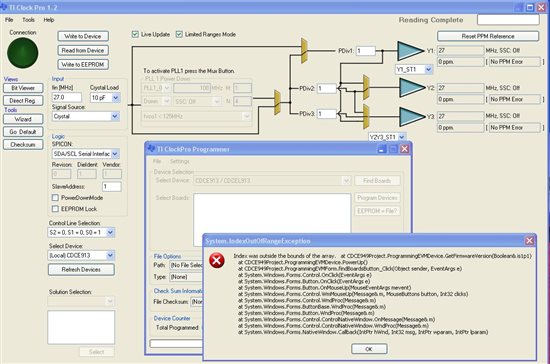550x364 pixels.
Task: Click the Y3 output buffer triangle
Action: click(x=413, y=116)
